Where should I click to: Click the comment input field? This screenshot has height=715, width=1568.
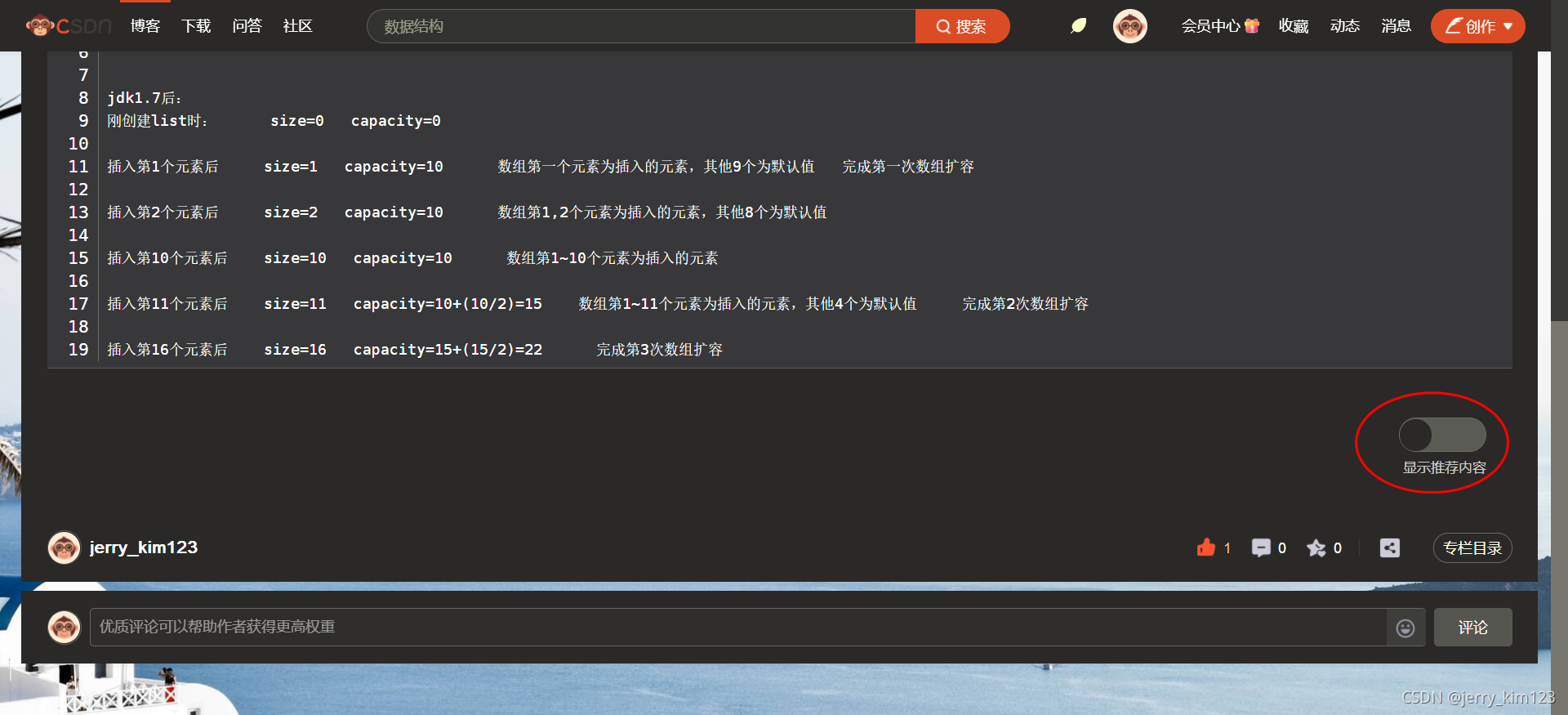click(738, 628)
